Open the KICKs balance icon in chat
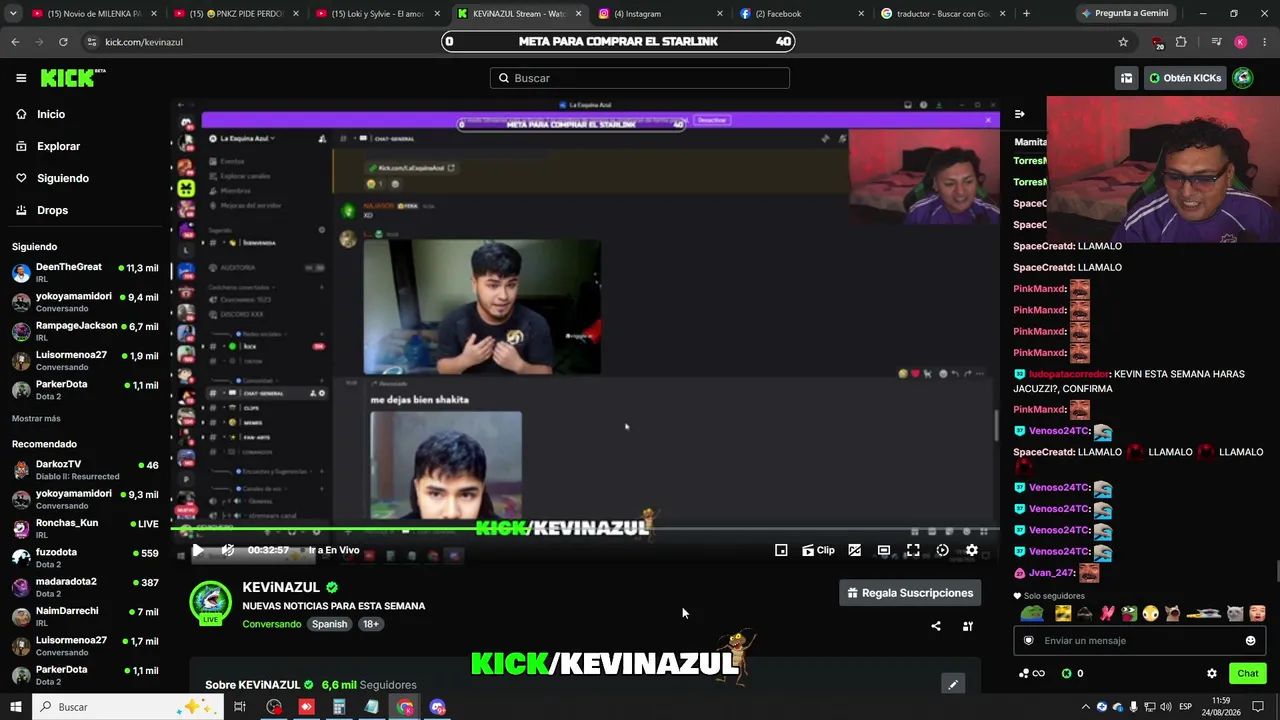Image resolution: width=1280 pixels, height=720 pixels. pos(1073,674)
